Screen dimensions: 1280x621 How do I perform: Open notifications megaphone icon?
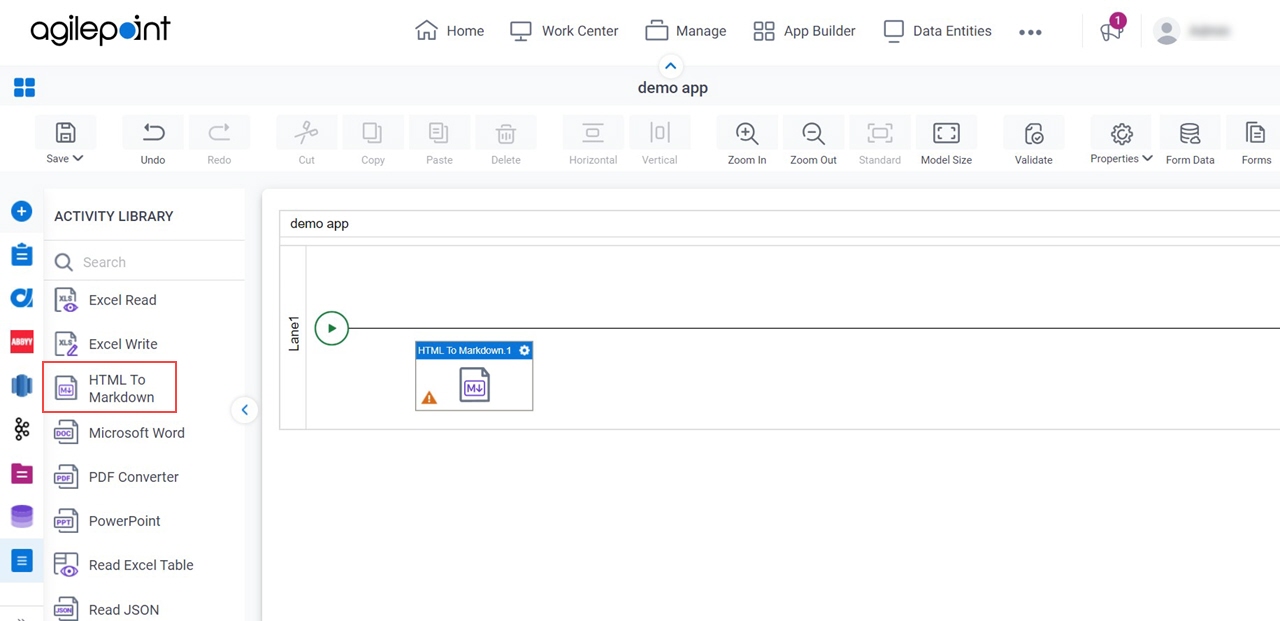pos(1112,29)
